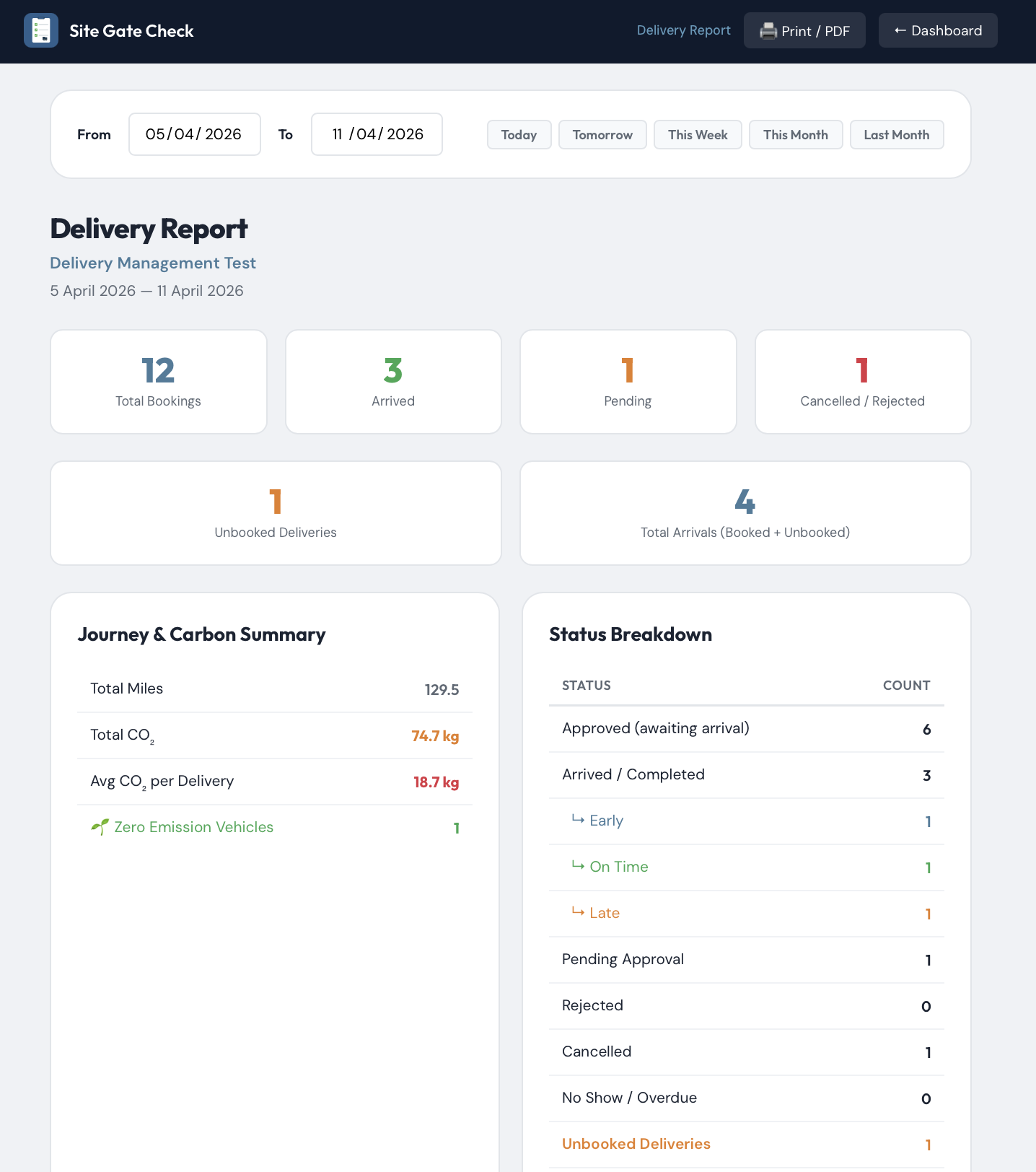This screenshot has height=1172, width=1036.
Task: Select the This Month date preset
Action: [x=796, y=135]
